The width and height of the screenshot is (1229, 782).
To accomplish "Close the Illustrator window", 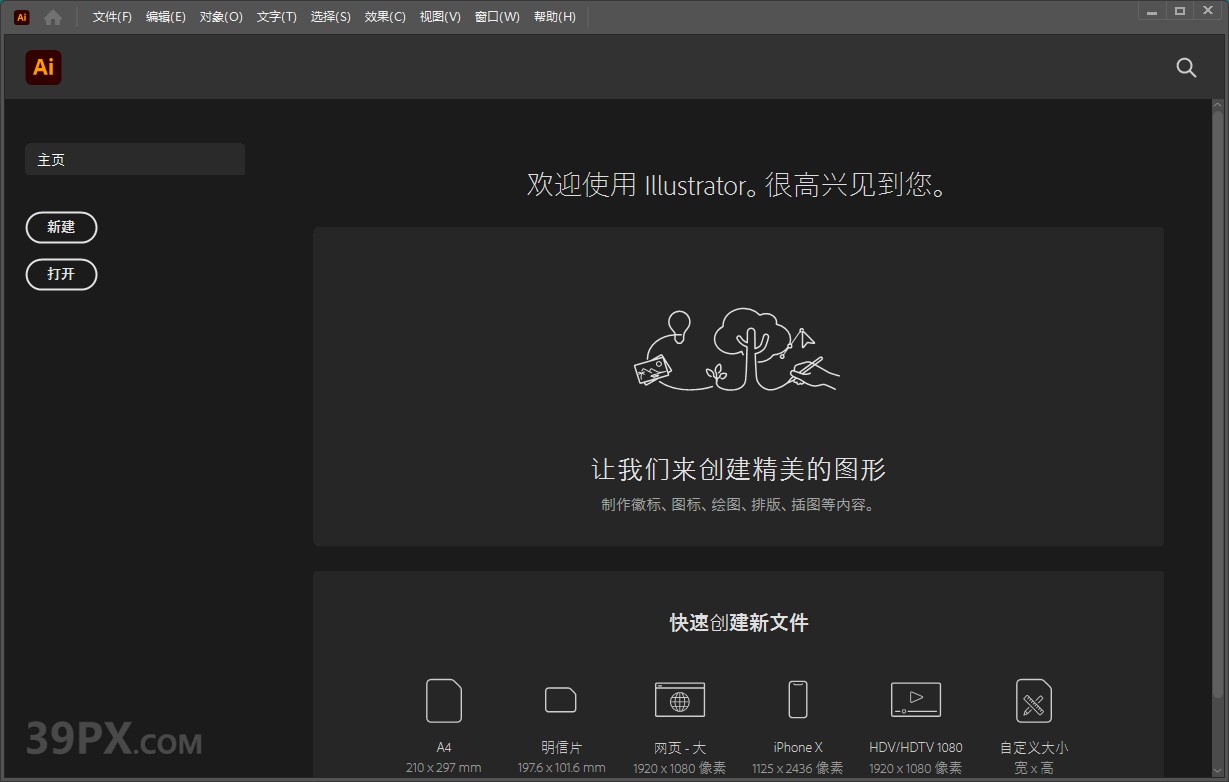I will tap(1208, 10).
